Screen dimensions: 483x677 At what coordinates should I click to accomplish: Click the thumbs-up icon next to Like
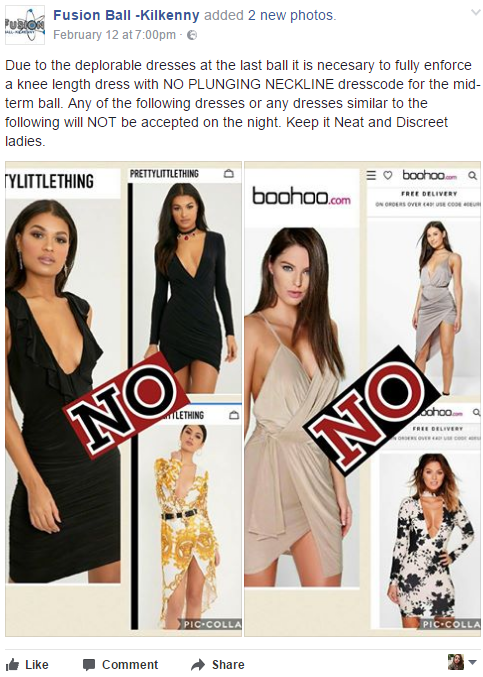pyautogui.click(x=13, y=664)
